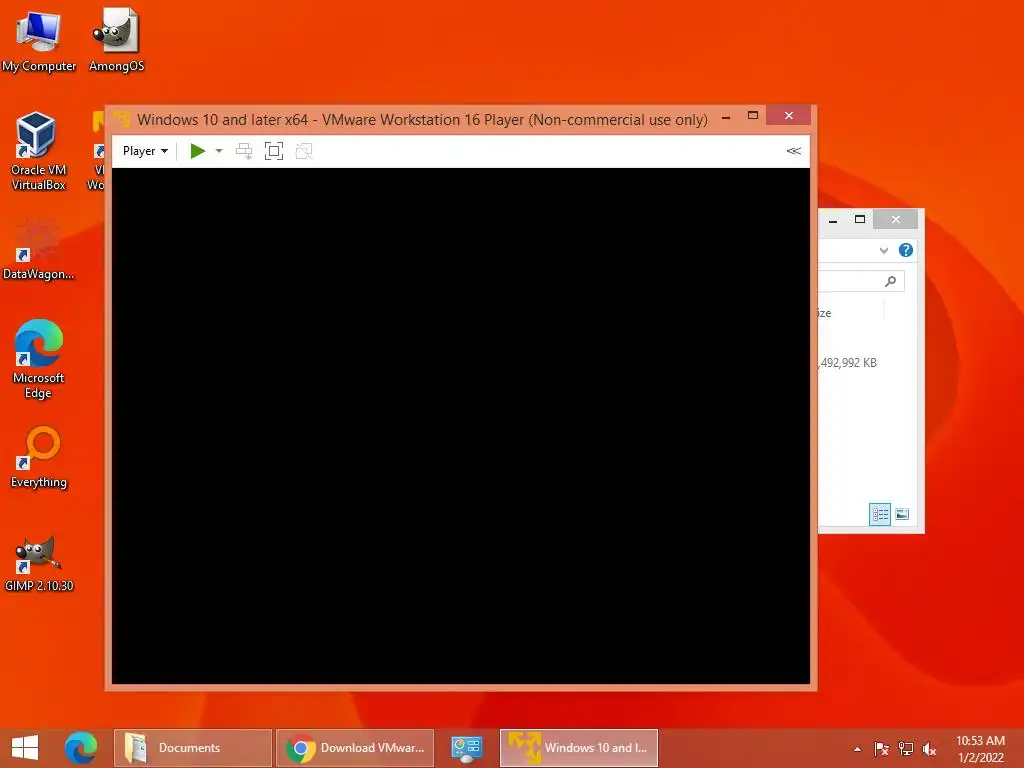Screen dimensions: 1024x768
Task: Switch Explorer to large icons view
Action: tap(902, 514)
